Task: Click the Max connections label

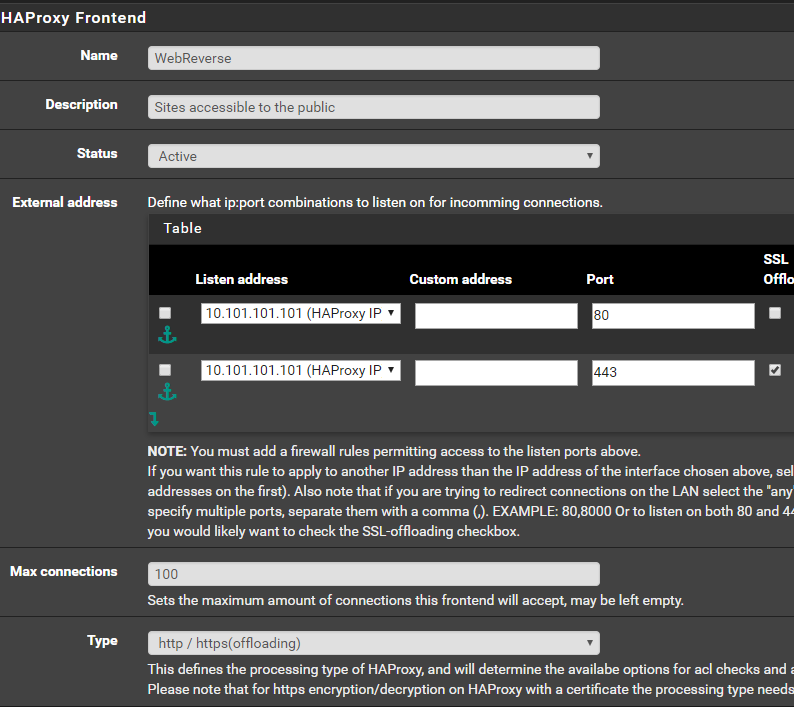Action: click(x=64, y=572)
